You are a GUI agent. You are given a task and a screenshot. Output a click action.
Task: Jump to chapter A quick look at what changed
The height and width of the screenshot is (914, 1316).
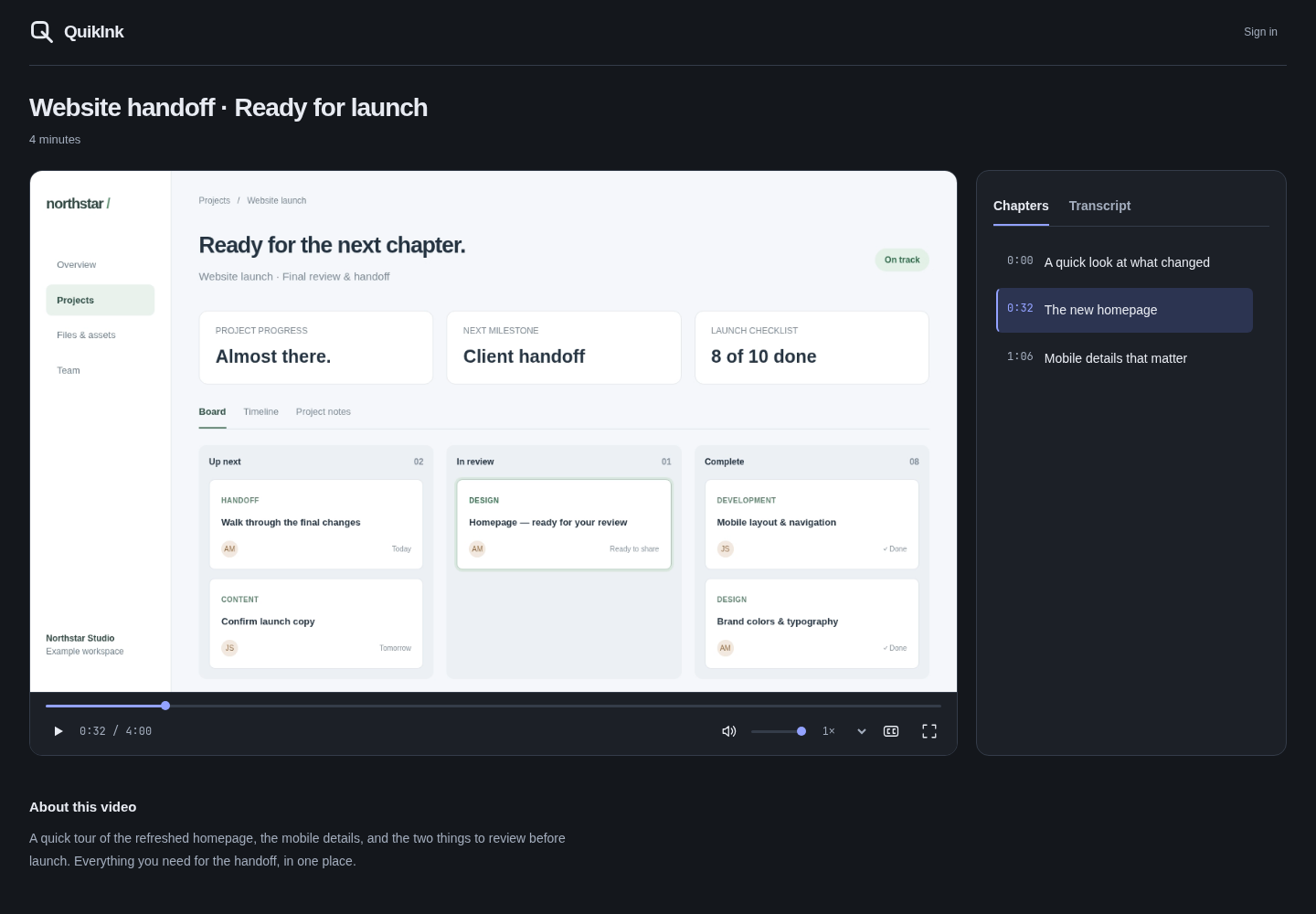(1124, 262)
